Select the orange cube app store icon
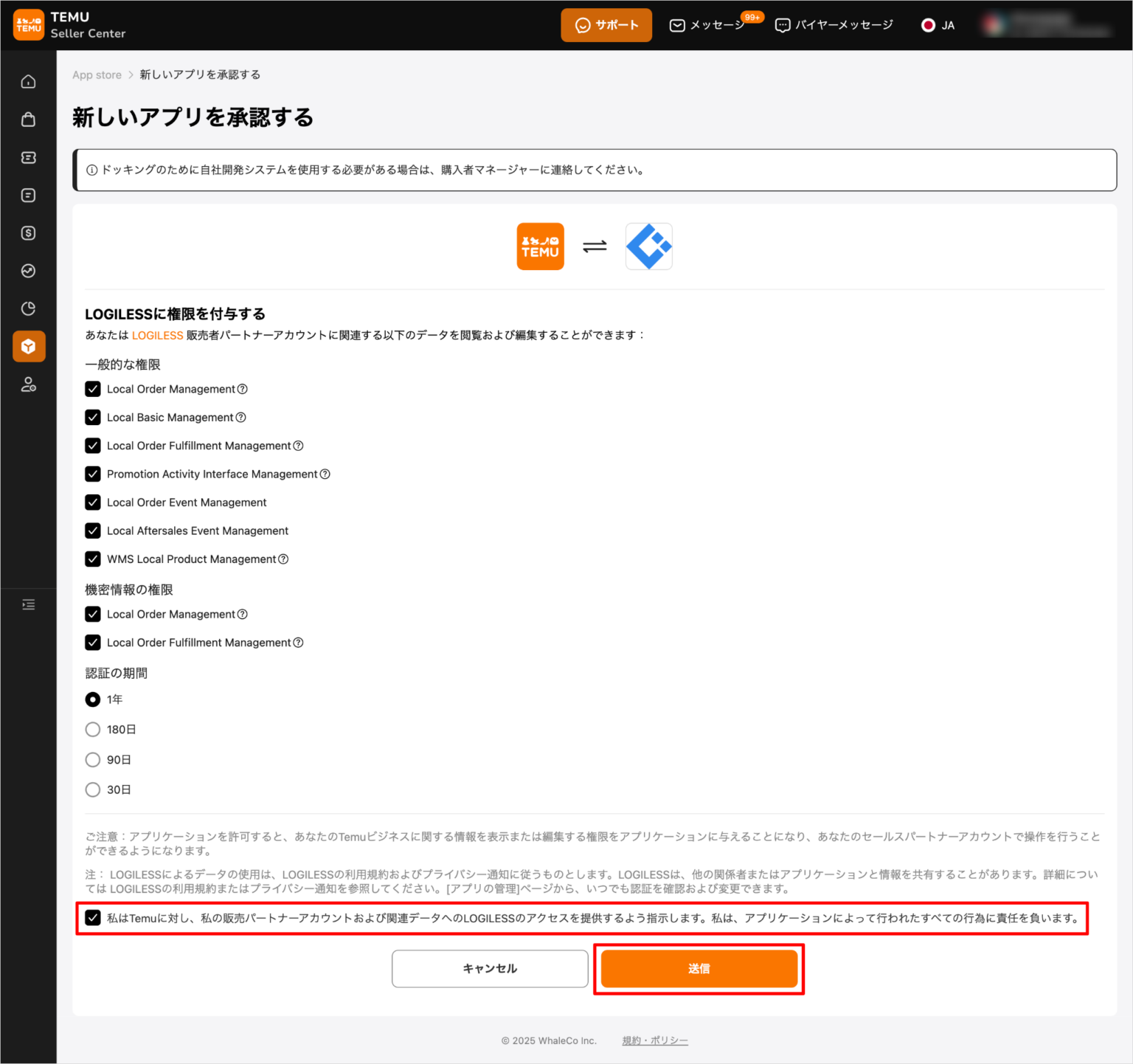1133x1064 pixels. click(x=29, y=347)
